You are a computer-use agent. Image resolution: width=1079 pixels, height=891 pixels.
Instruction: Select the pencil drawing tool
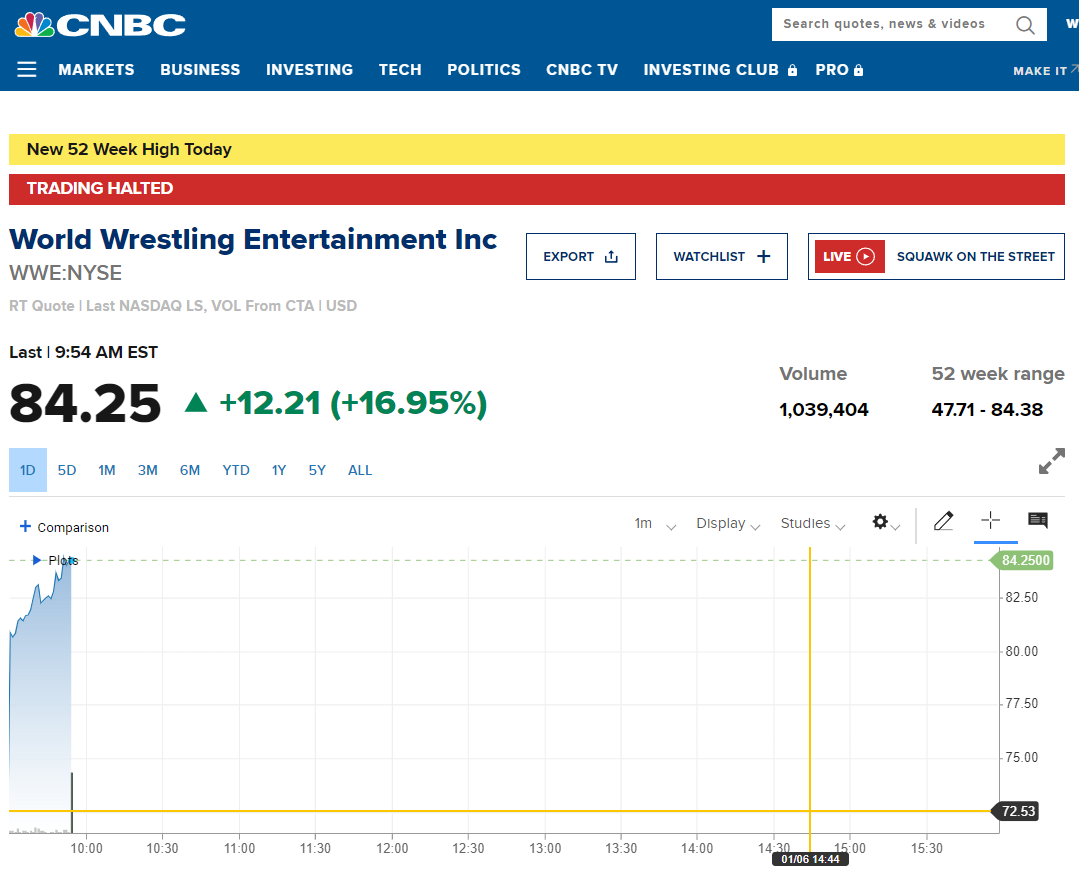point(943,521)
